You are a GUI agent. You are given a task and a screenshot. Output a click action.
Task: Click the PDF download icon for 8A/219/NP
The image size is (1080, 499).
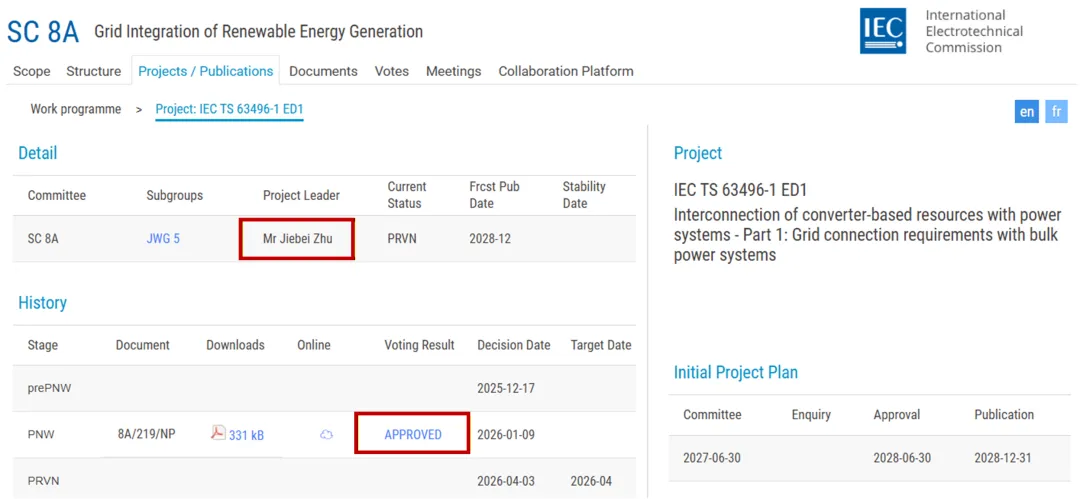pyautogui.click(x=218, y=433)
